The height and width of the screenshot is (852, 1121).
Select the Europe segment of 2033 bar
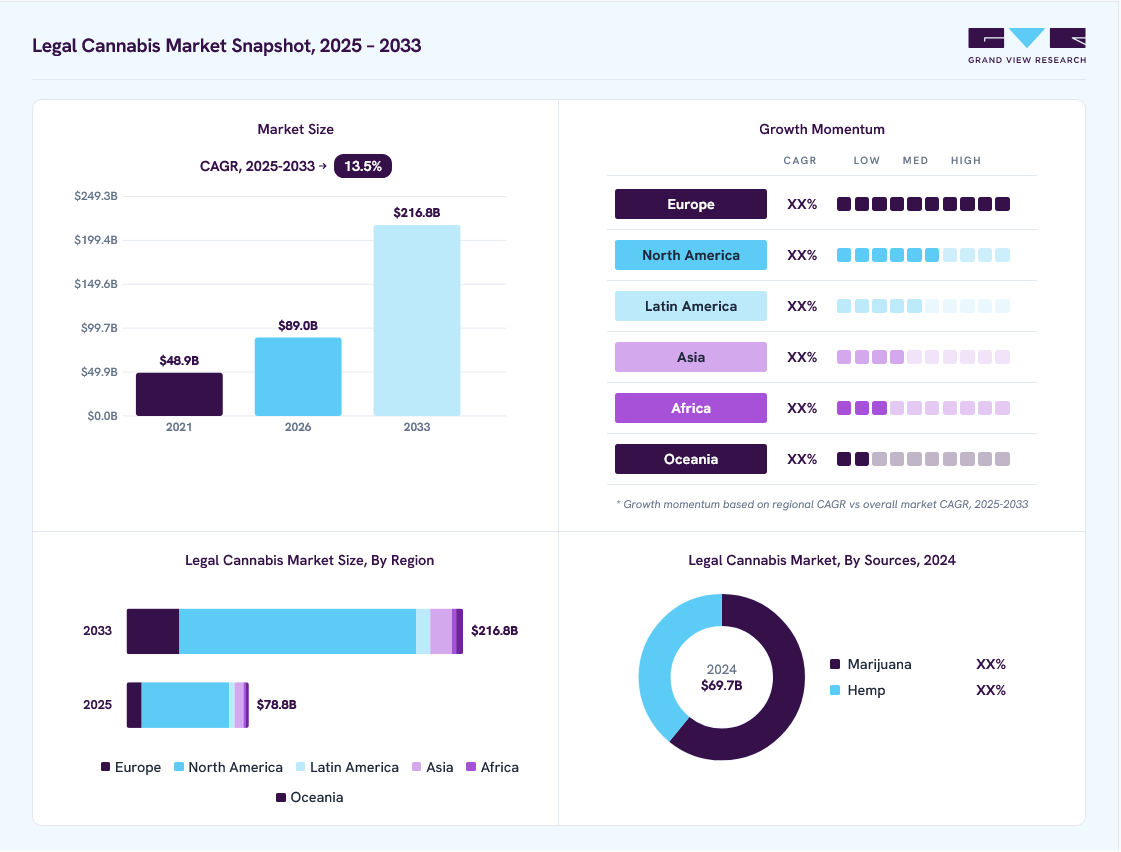pos(153,631)
